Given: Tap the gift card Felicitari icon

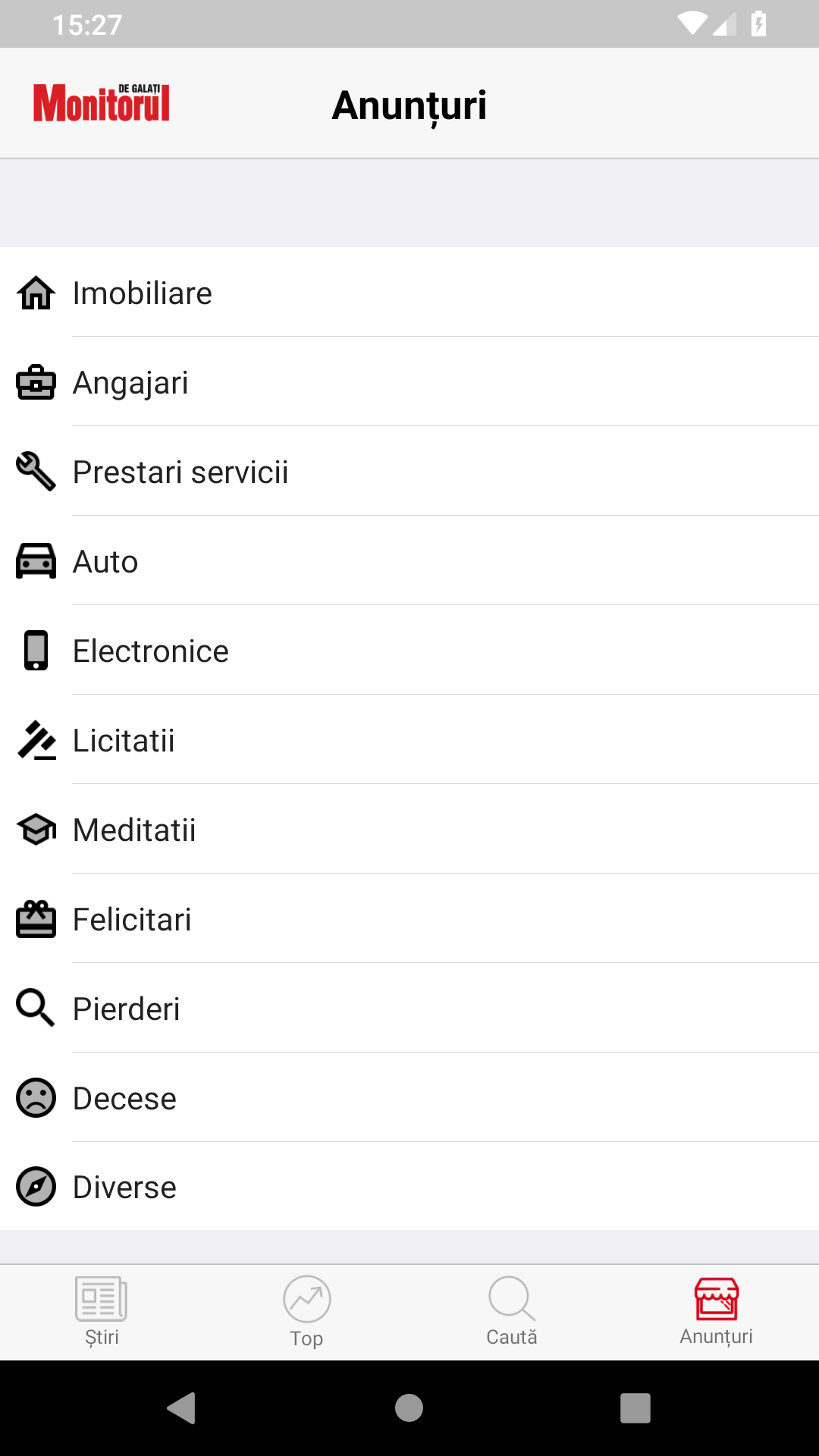Looking at the screenshot, I should click(x=36, y=919).
